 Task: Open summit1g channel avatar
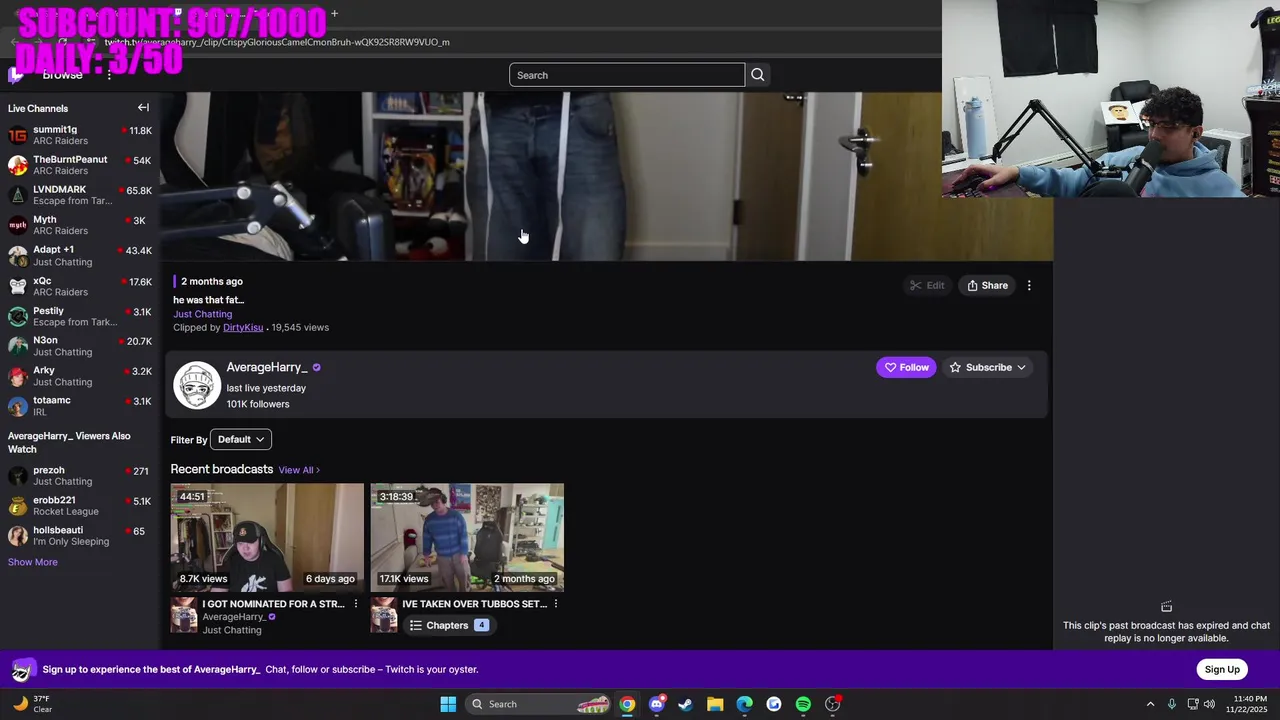17,136
